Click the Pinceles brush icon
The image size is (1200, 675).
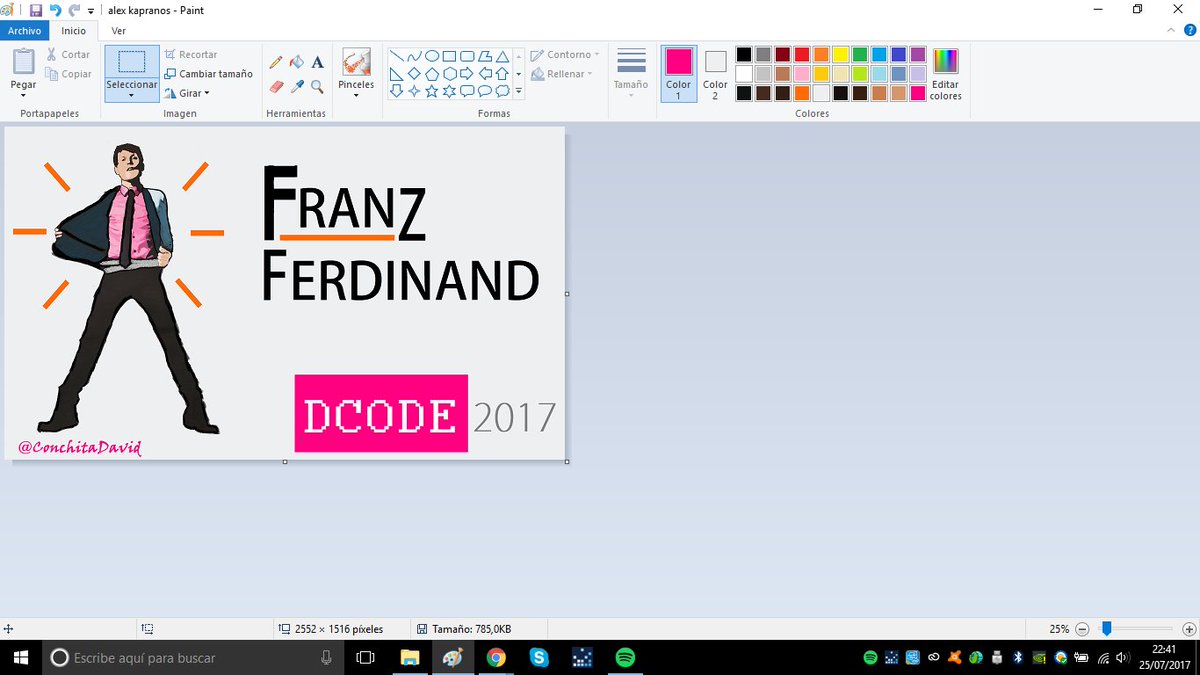click(356, 62)
